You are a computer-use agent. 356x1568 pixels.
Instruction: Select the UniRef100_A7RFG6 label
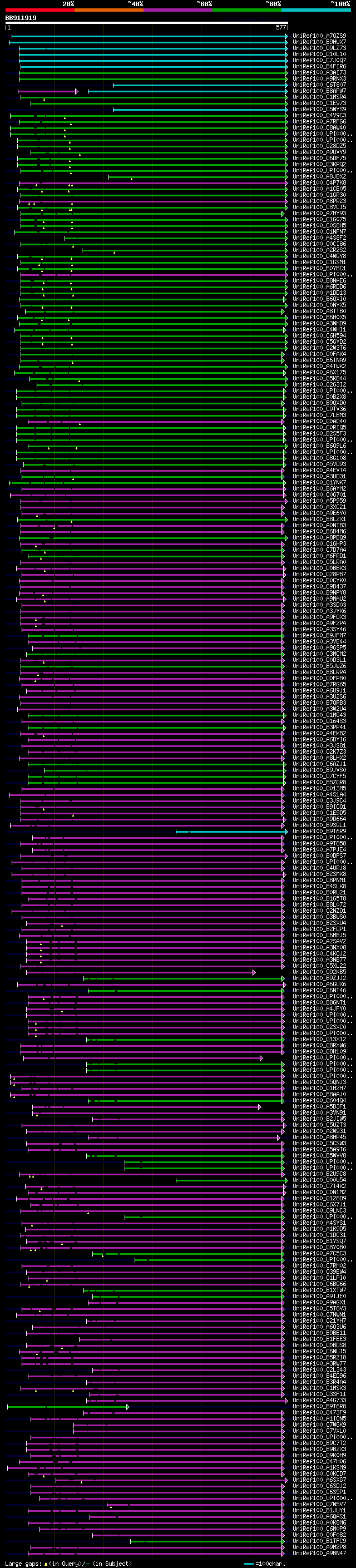319,122
